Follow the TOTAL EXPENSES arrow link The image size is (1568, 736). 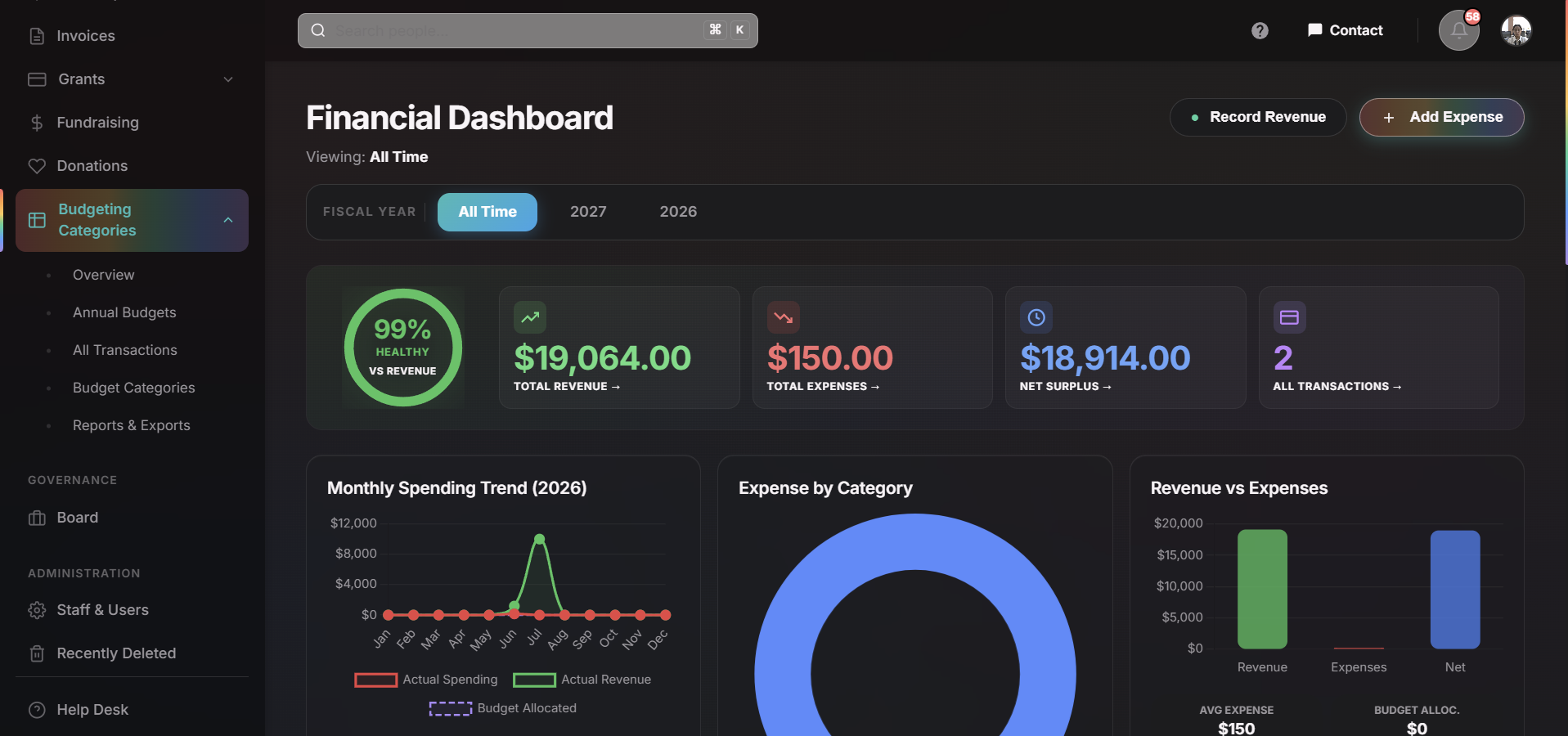point(823,386)
